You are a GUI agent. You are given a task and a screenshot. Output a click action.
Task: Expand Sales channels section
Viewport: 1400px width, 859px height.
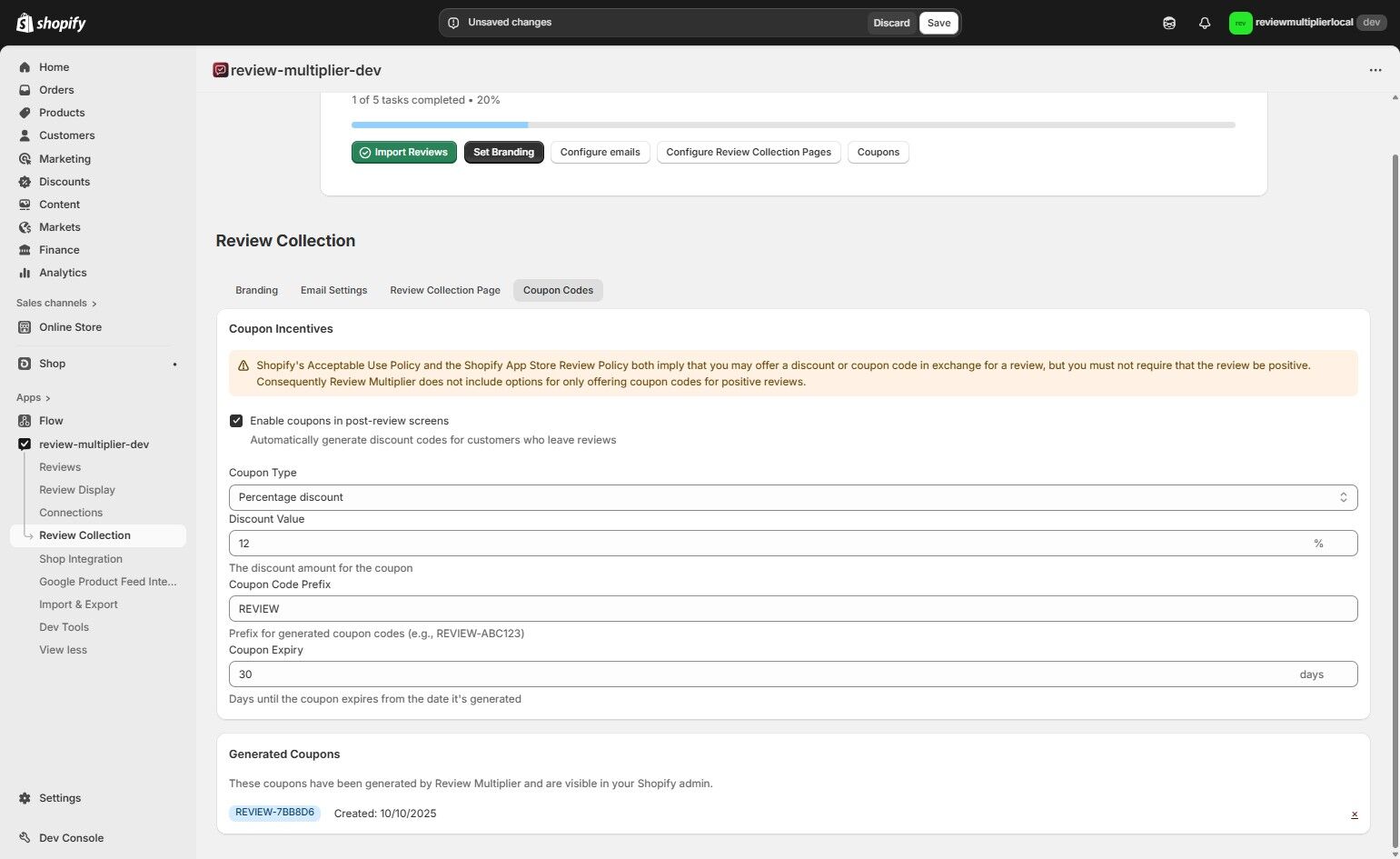pos(56,304)
